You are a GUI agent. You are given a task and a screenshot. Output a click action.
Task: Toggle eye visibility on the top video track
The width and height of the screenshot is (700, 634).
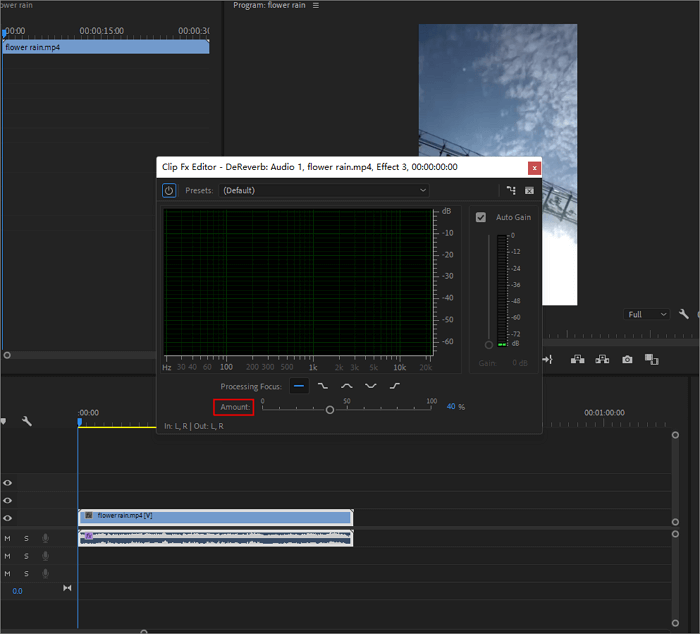click(8, 483)
